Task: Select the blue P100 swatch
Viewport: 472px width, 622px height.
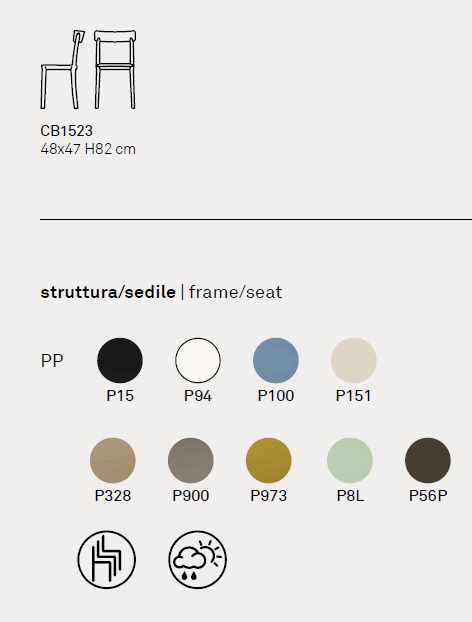Action: 276,360
